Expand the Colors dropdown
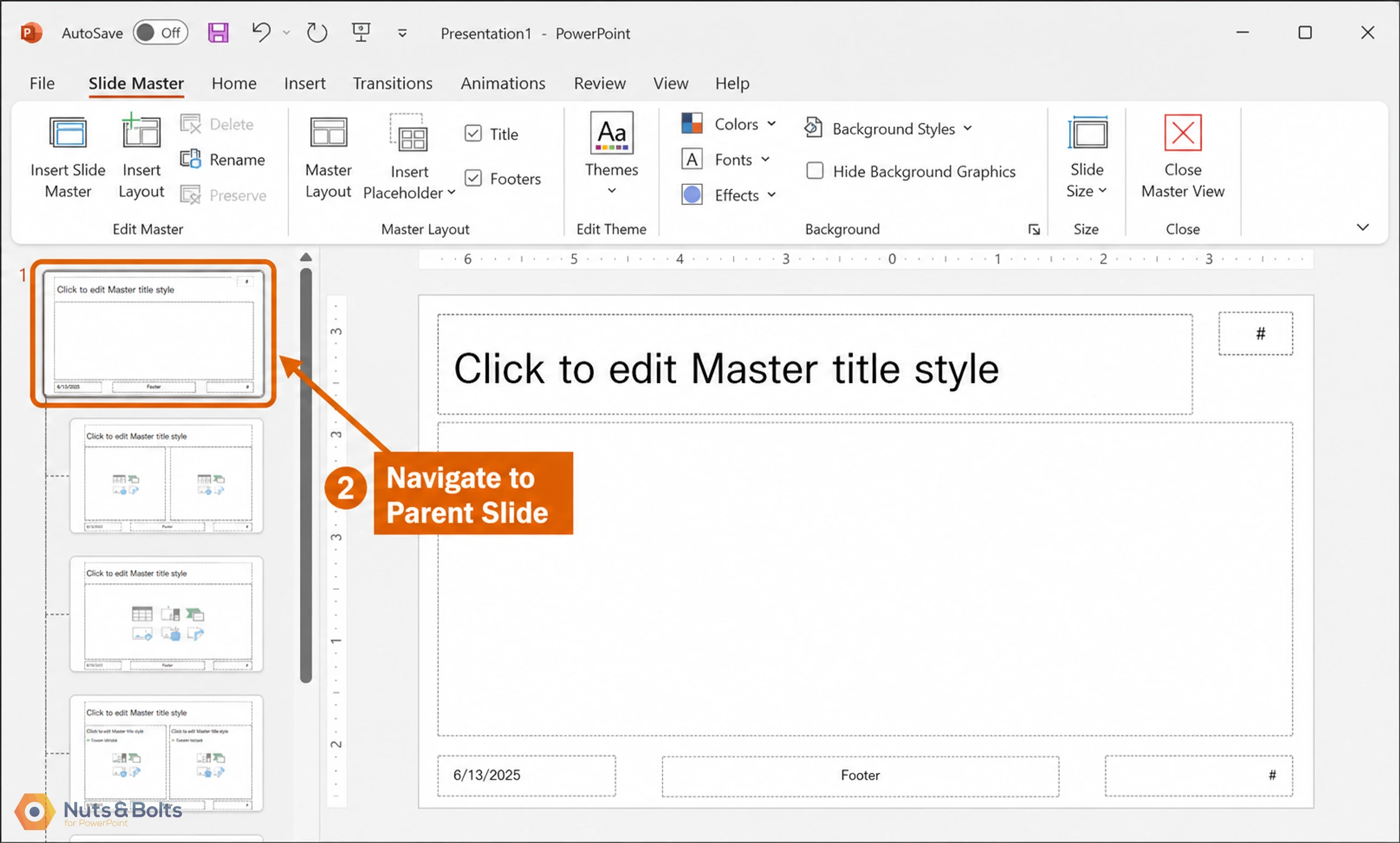 tap(771, 124)
